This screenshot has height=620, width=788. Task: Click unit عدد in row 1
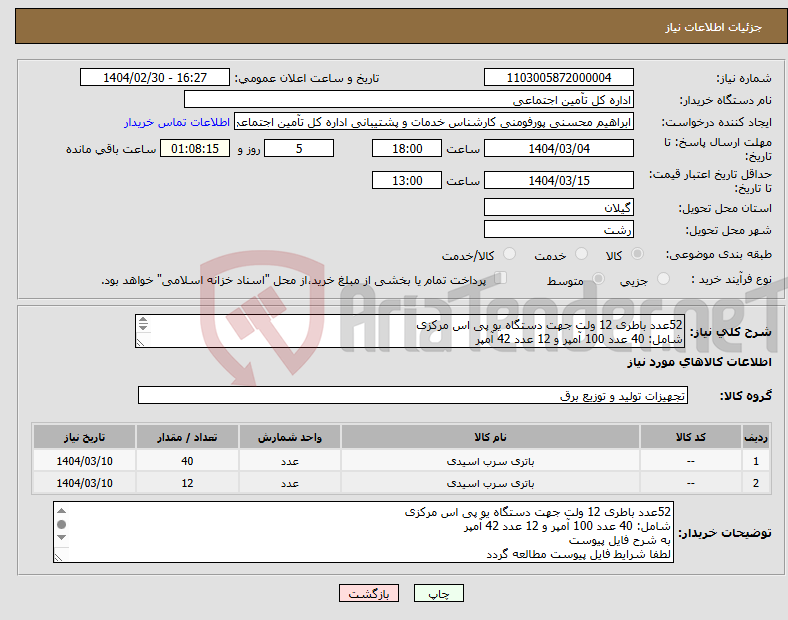[x=289, y=461]
